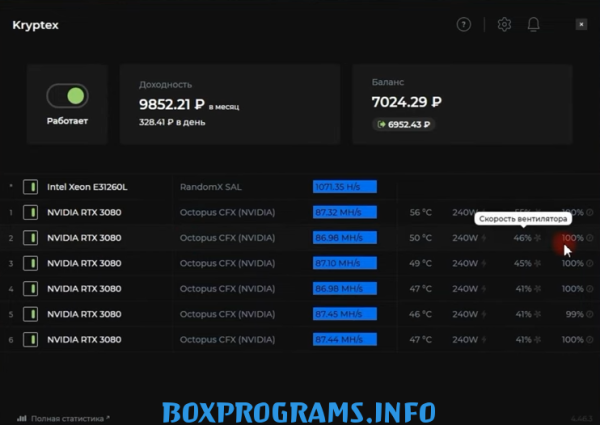Click Octopus CFX (NVIDIA) in GPU row 1
The image size is (600, 425).
coord(227,213)
